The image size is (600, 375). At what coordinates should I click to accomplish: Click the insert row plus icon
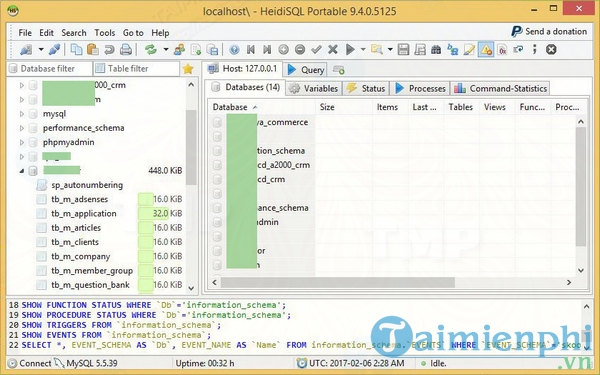[x=284, y=50]
